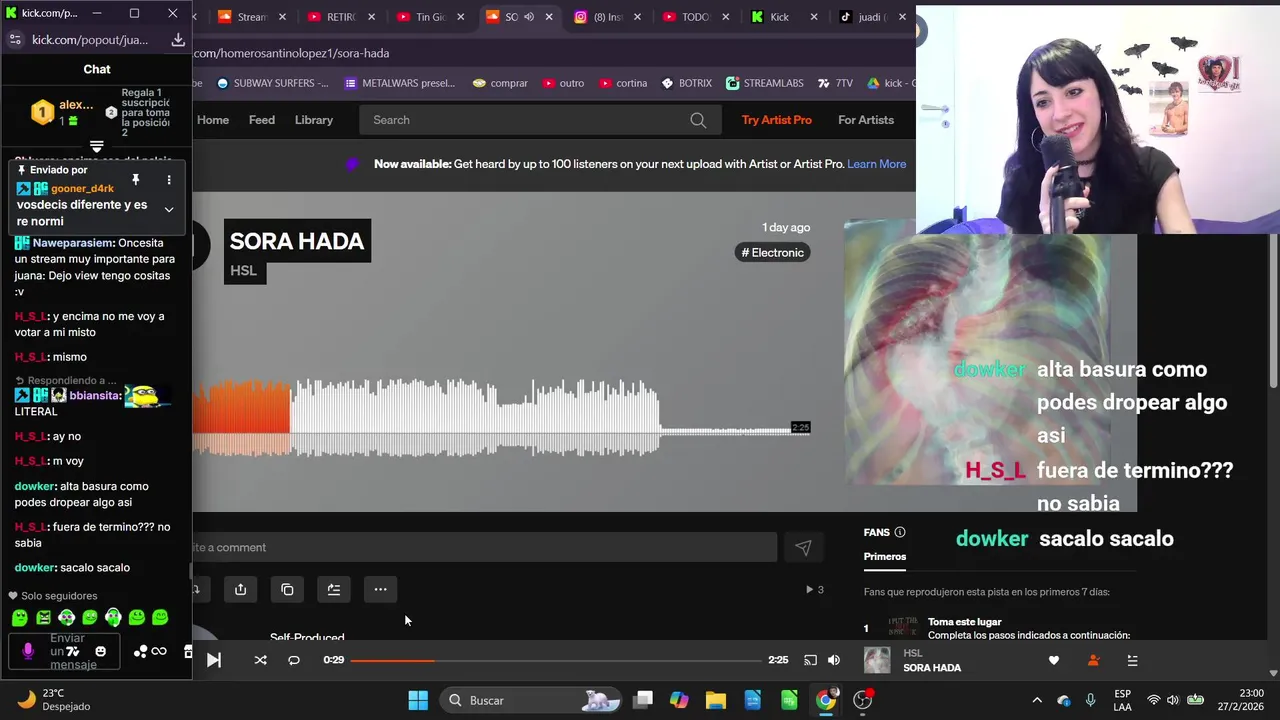Click the download icon in Kick popout
This screenshot has width=1280, height=720.
pyautogui.click(x=178, y=40)
